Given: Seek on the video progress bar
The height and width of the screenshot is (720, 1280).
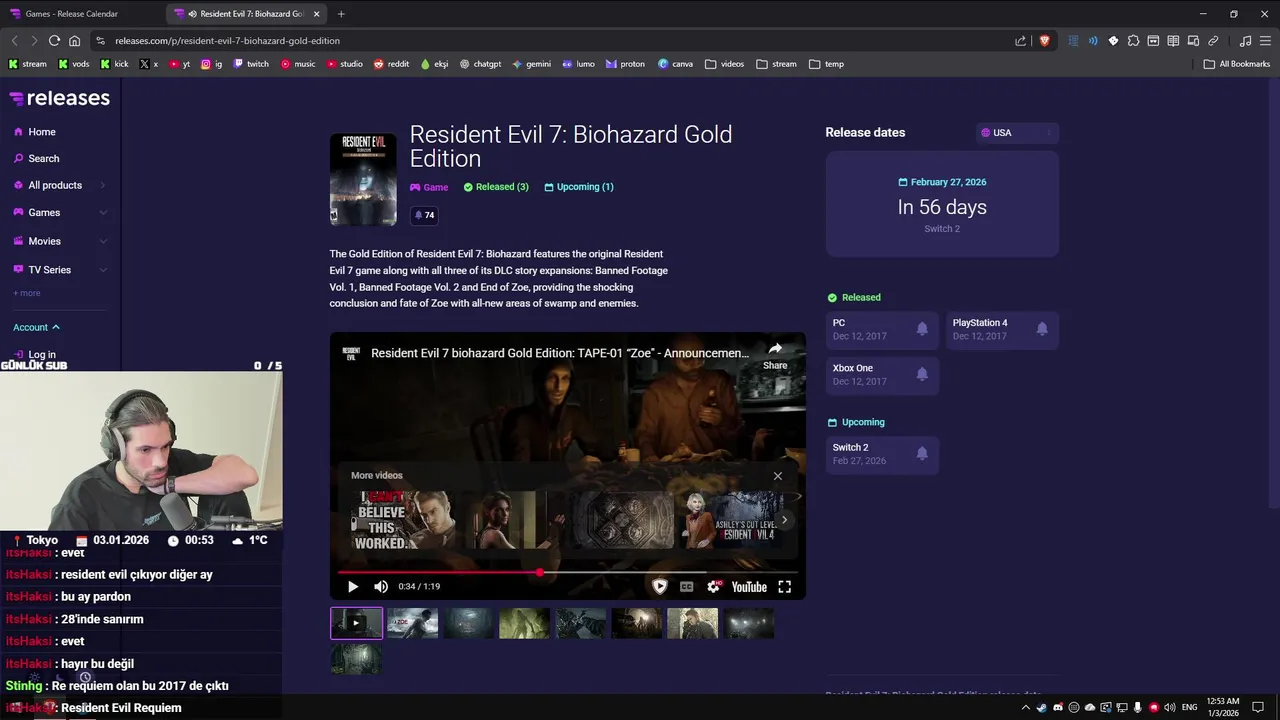Looking at the screenshot, I should tap(568, 573).
